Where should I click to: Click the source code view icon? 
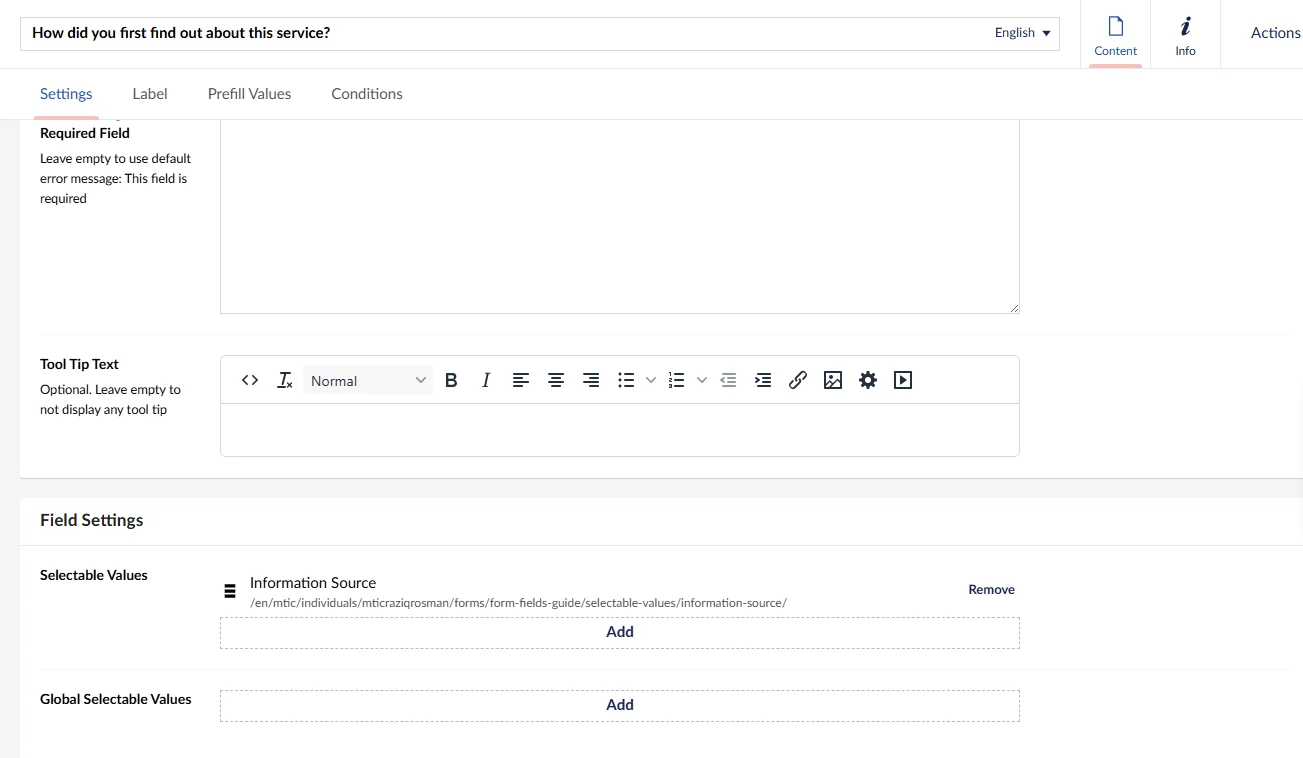pos(250,380)
